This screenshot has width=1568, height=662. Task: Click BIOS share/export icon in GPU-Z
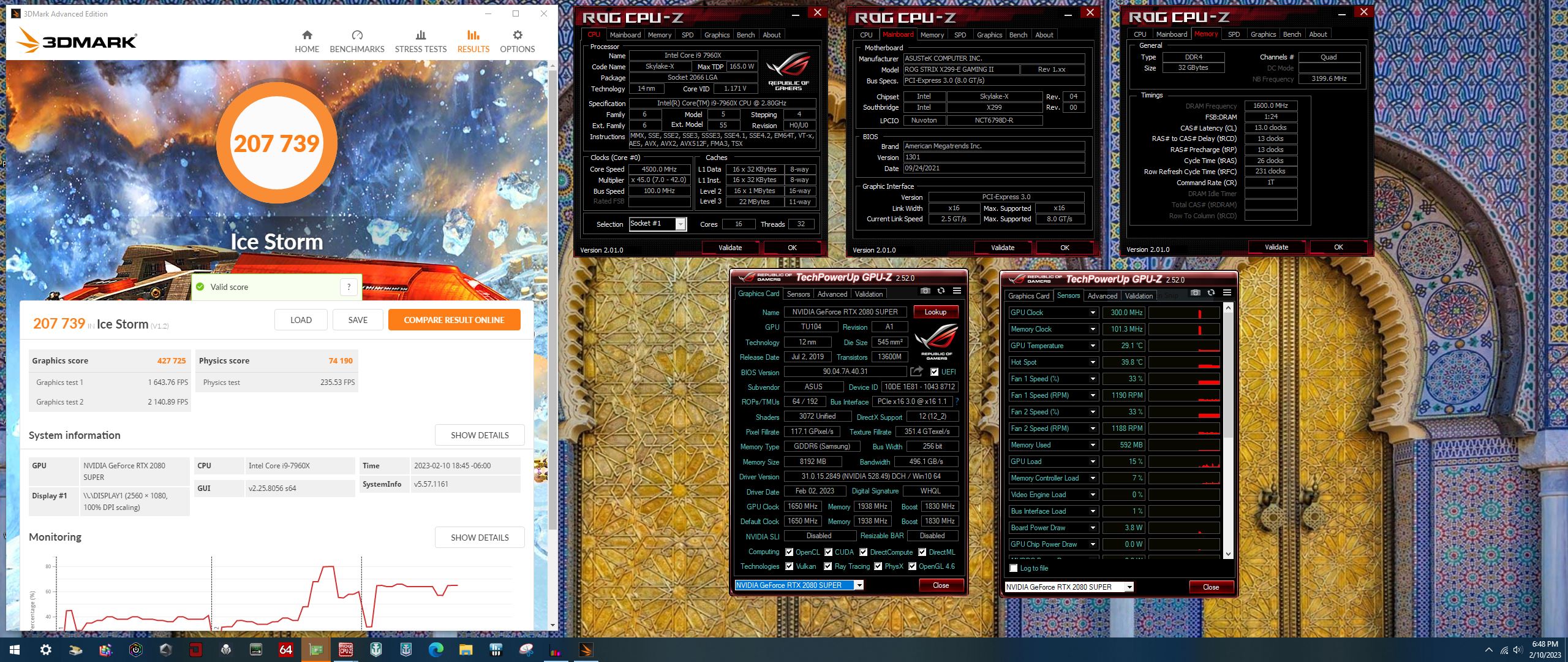(x=916, y=371)
